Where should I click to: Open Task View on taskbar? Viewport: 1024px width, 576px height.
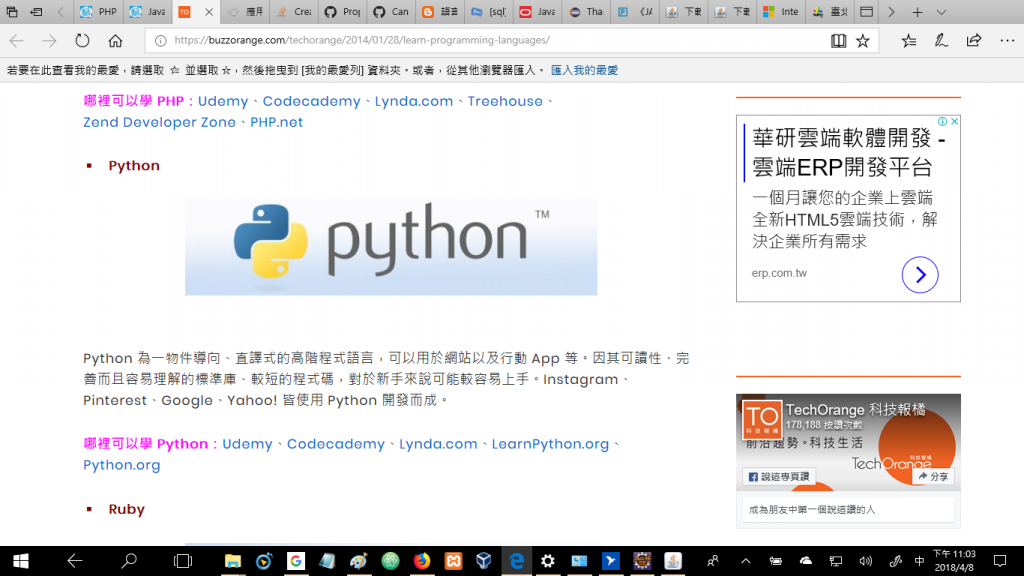click(x=183, y=561)
